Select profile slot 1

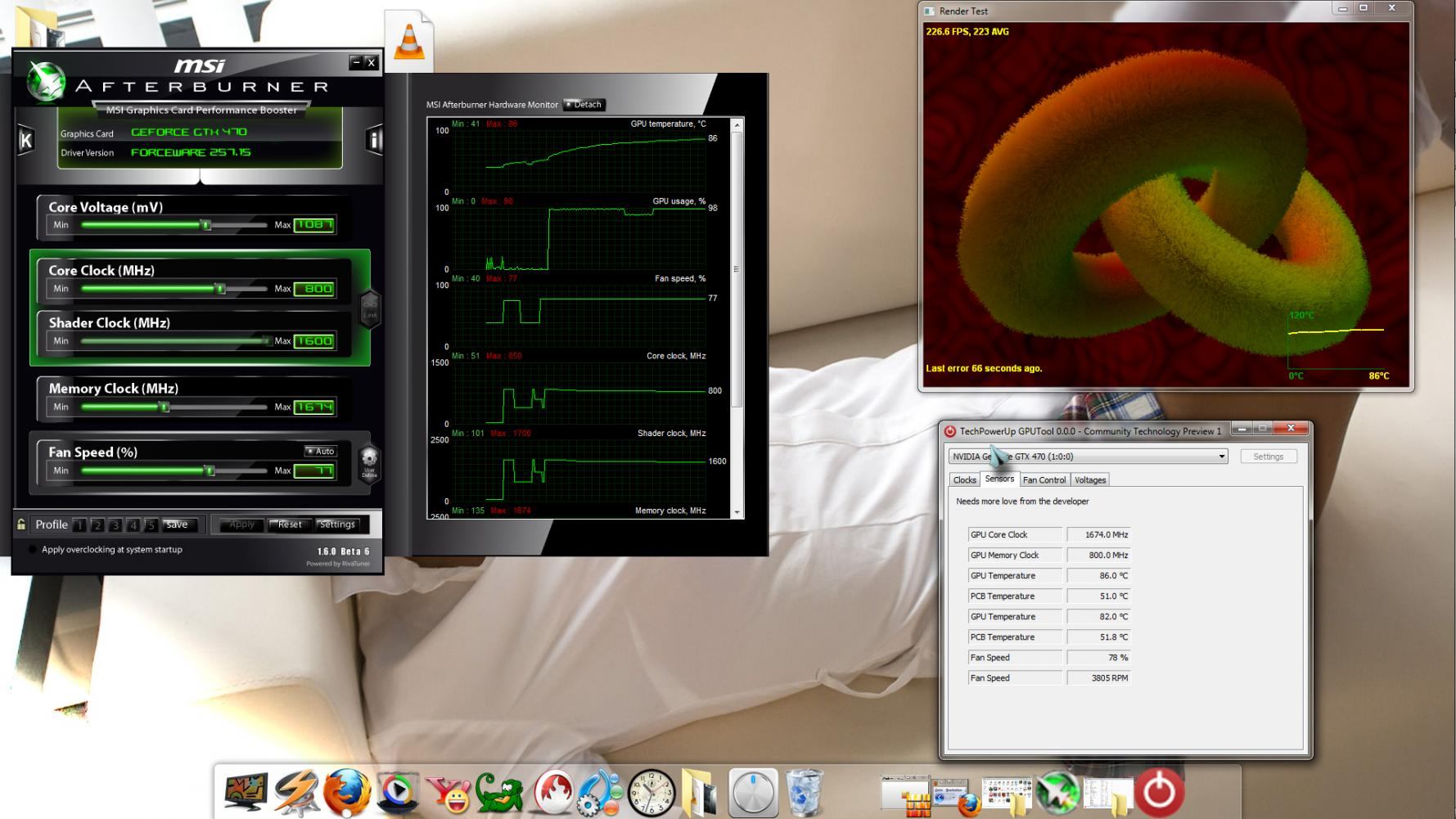coord(79,525)
